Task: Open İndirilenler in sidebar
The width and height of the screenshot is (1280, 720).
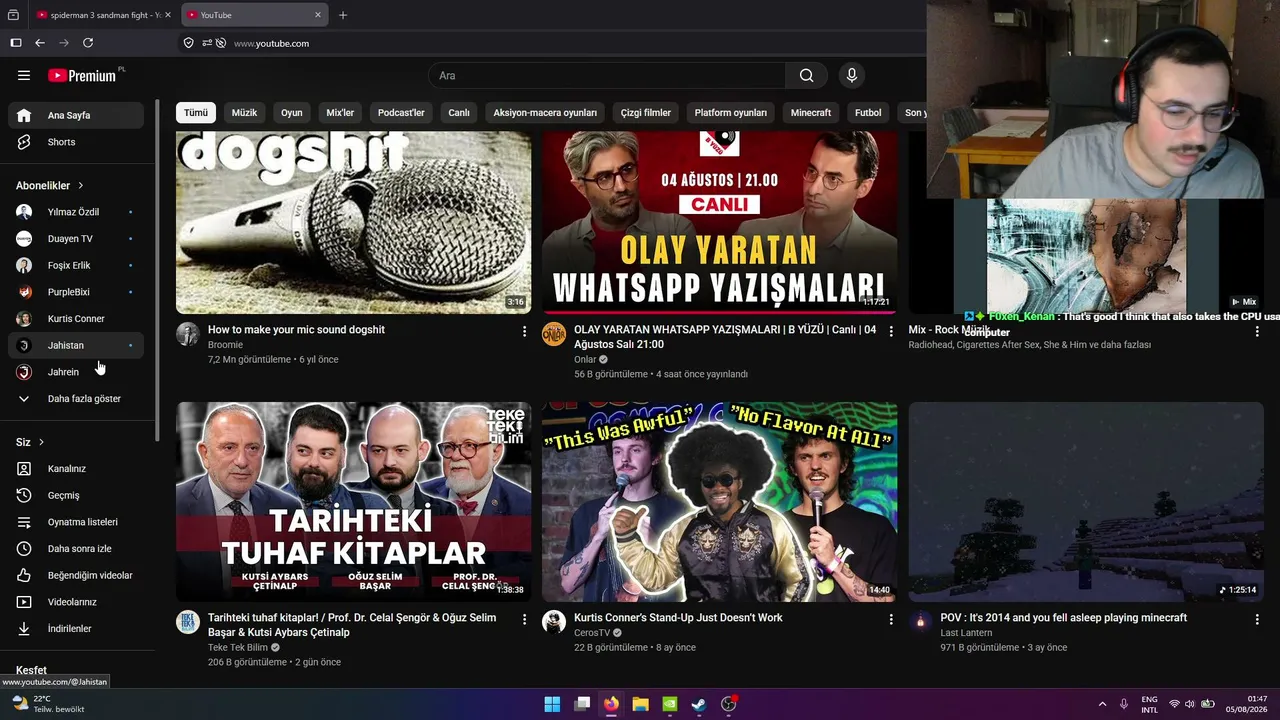Action: click(x=76, y=629)
